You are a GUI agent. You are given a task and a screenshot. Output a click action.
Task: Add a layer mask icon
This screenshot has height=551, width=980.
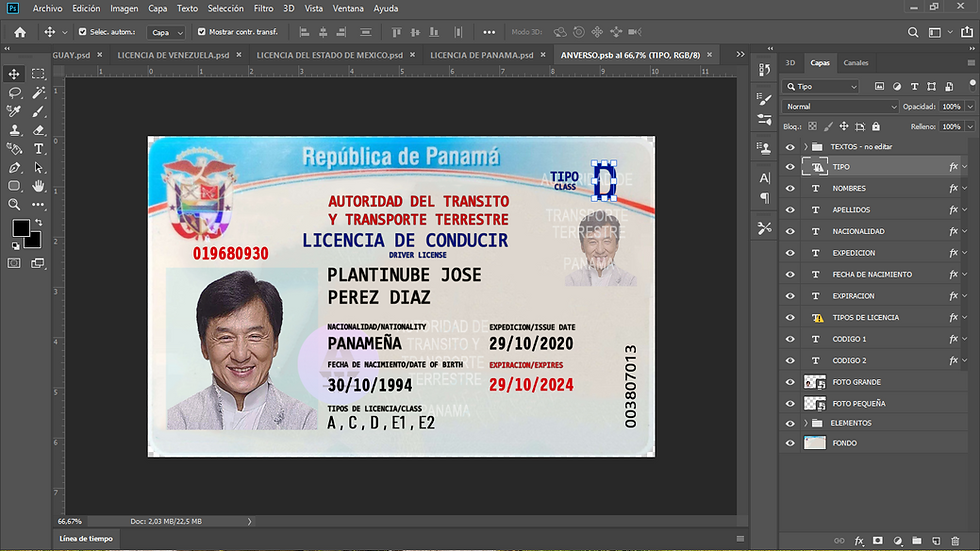tap(878, 540)
